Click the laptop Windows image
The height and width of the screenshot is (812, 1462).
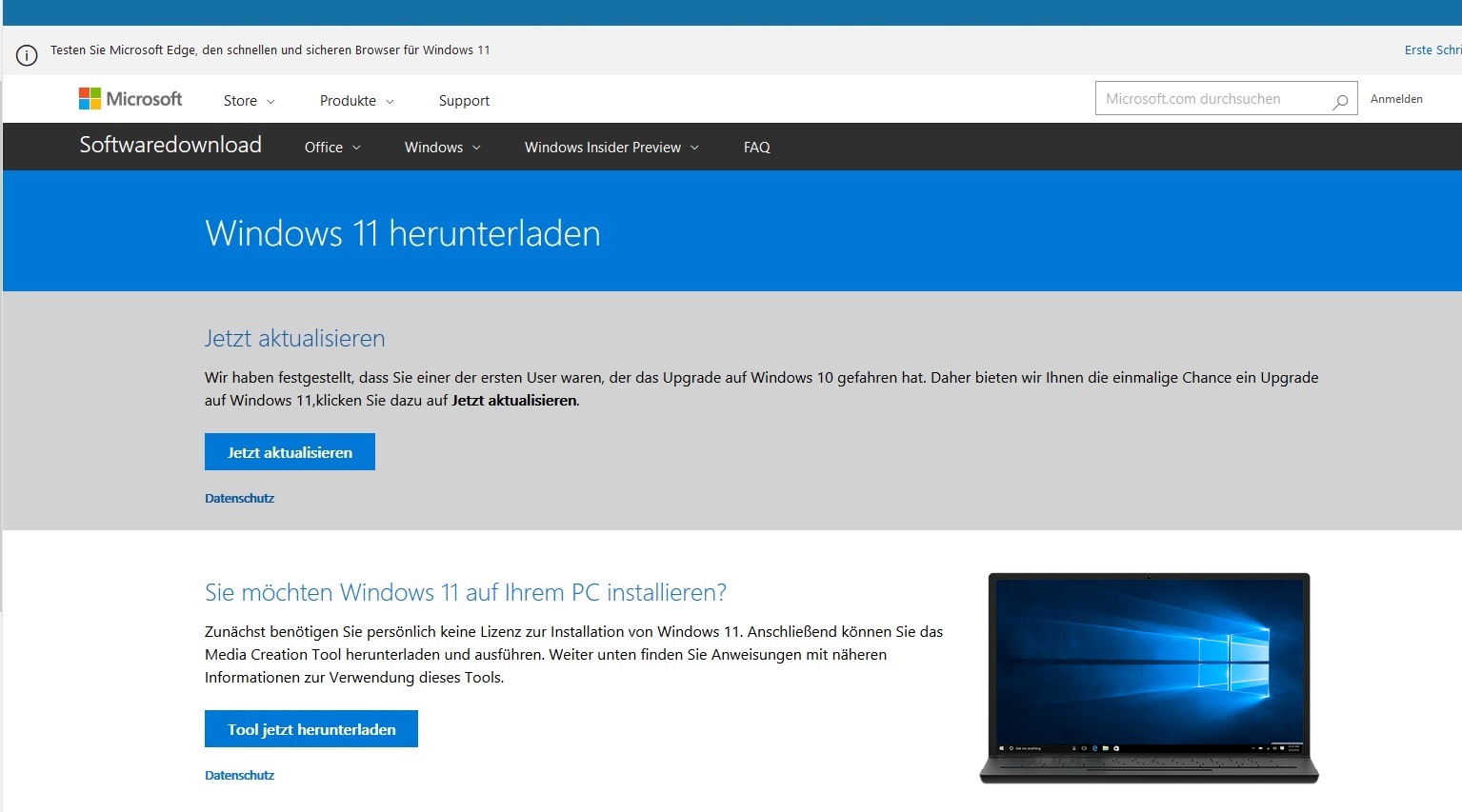tap(1149, 678)
